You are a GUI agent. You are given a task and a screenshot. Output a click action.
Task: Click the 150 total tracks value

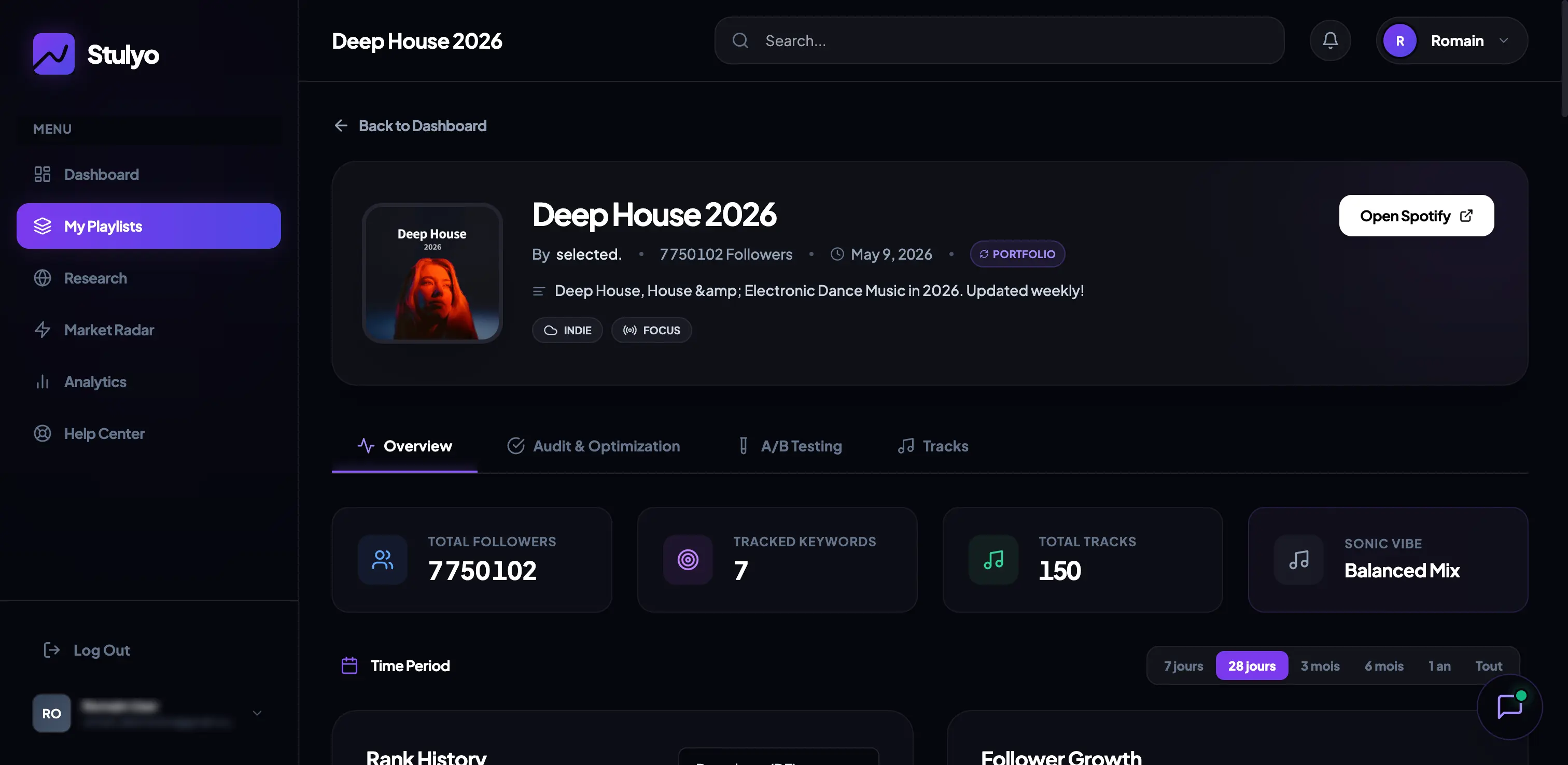click(x=1059, y=570)
